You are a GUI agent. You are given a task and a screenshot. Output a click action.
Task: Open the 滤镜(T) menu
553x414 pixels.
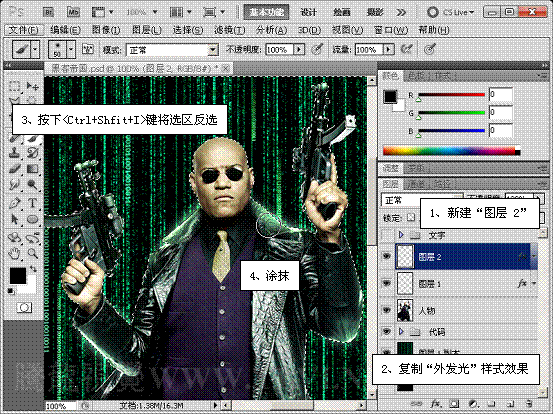(x=229, y=30)
